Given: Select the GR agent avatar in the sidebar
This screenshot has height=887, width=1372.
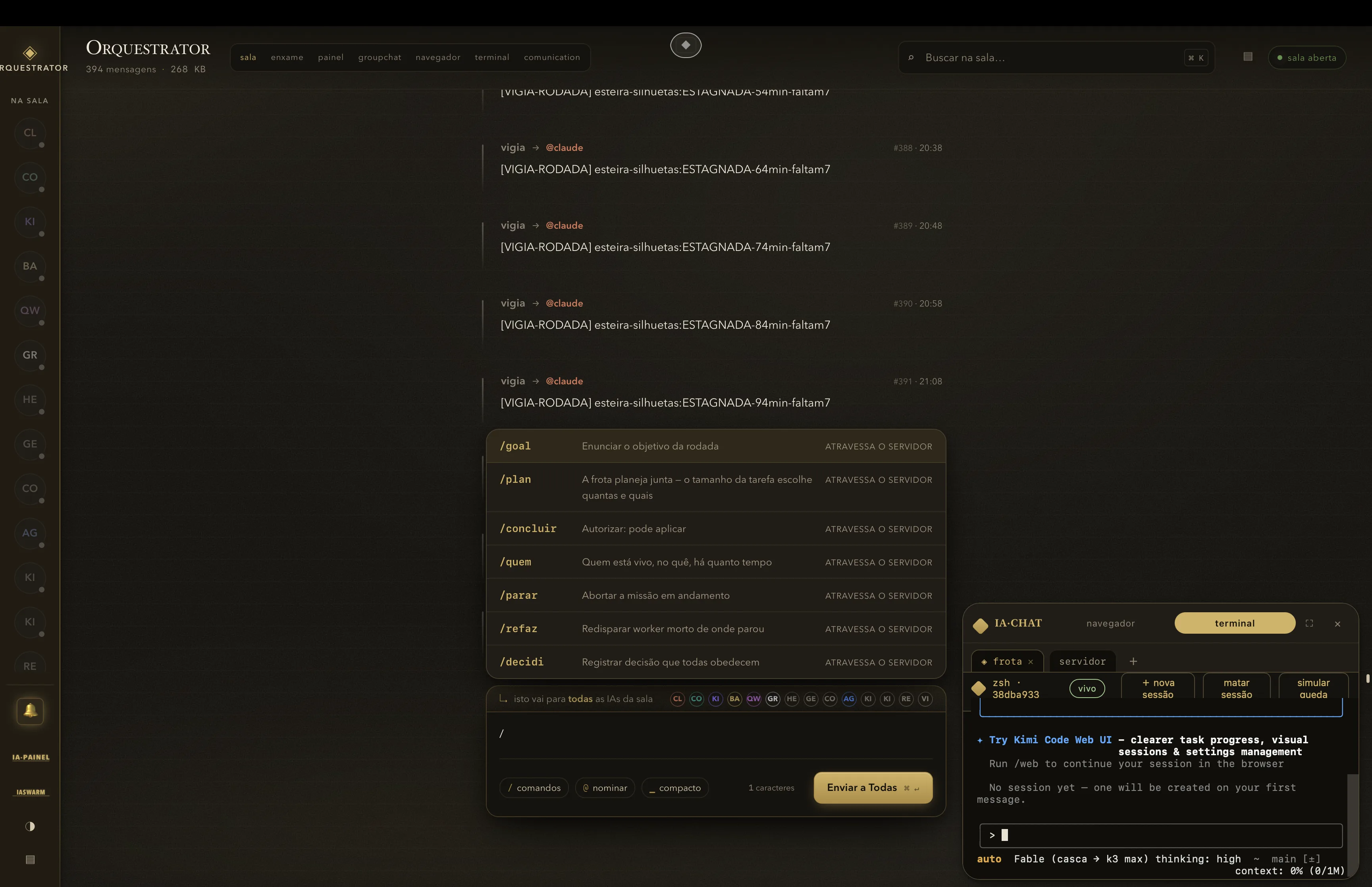Looking at the screenshot, I should (30, 355).
